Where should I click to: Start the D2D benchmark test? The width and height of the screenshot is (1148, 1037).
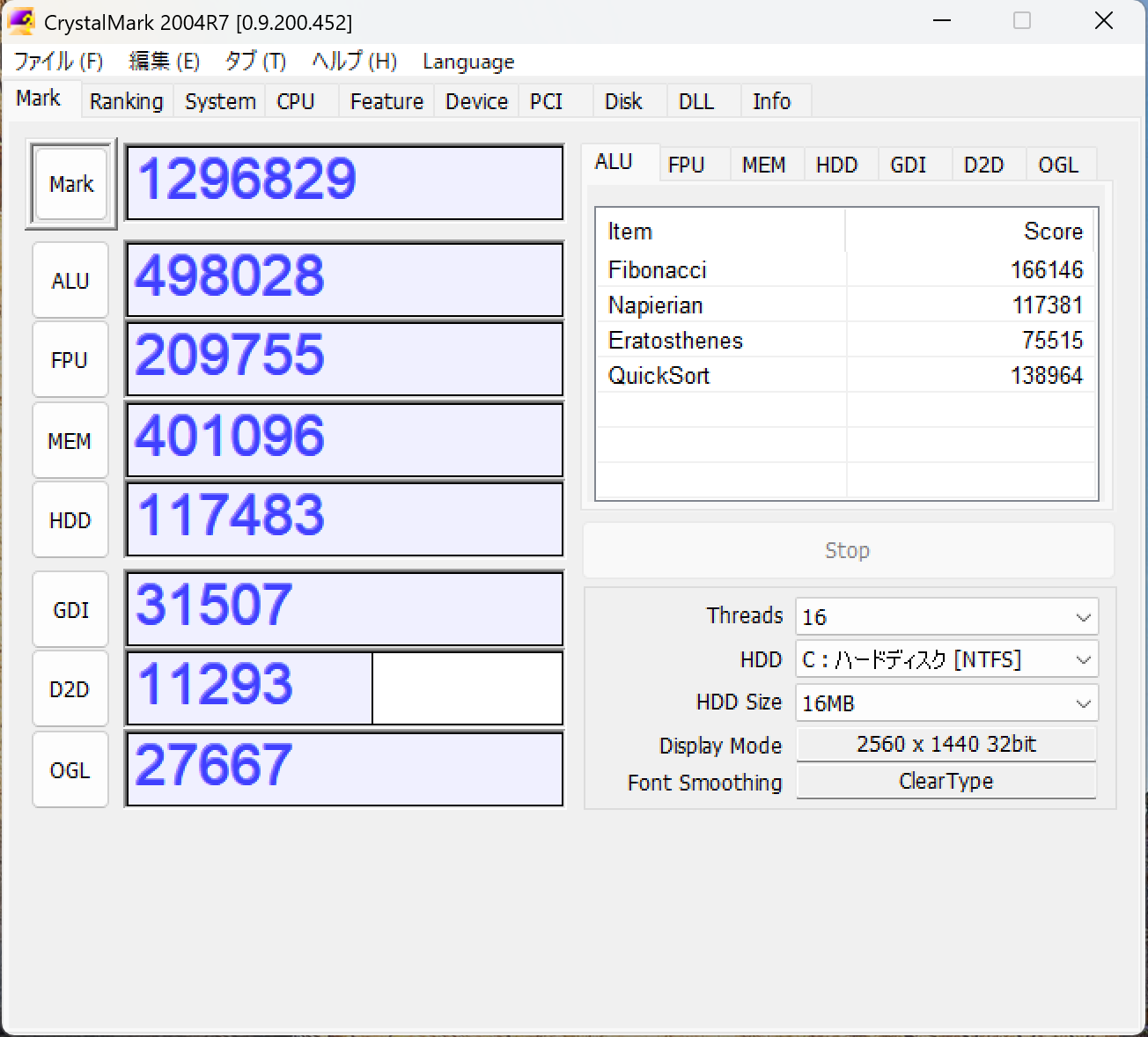[x=70, y=689]
